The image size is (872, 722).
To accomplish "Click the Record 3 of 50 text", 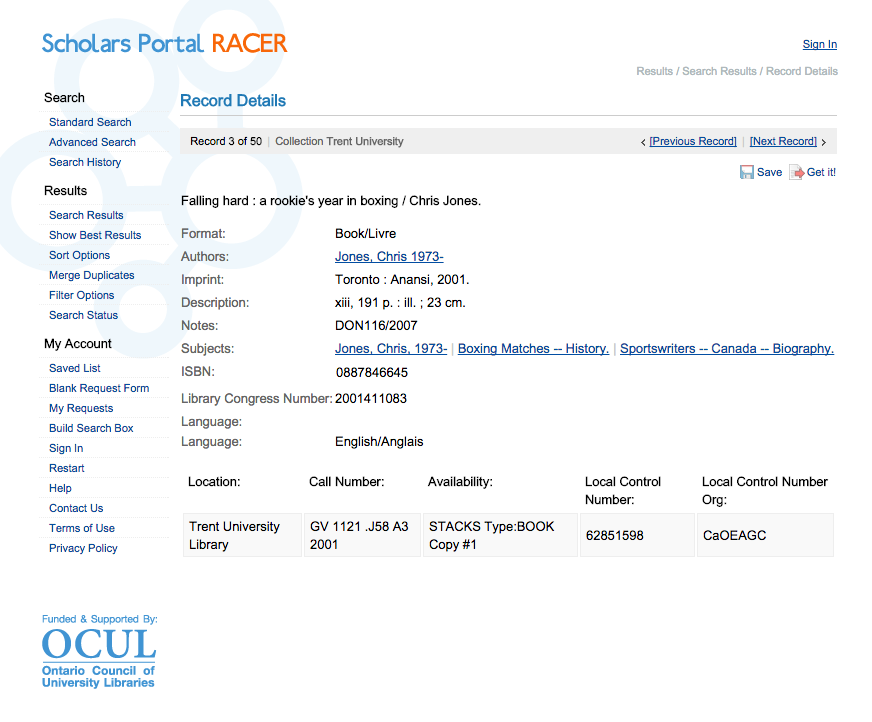I will 226,141.
